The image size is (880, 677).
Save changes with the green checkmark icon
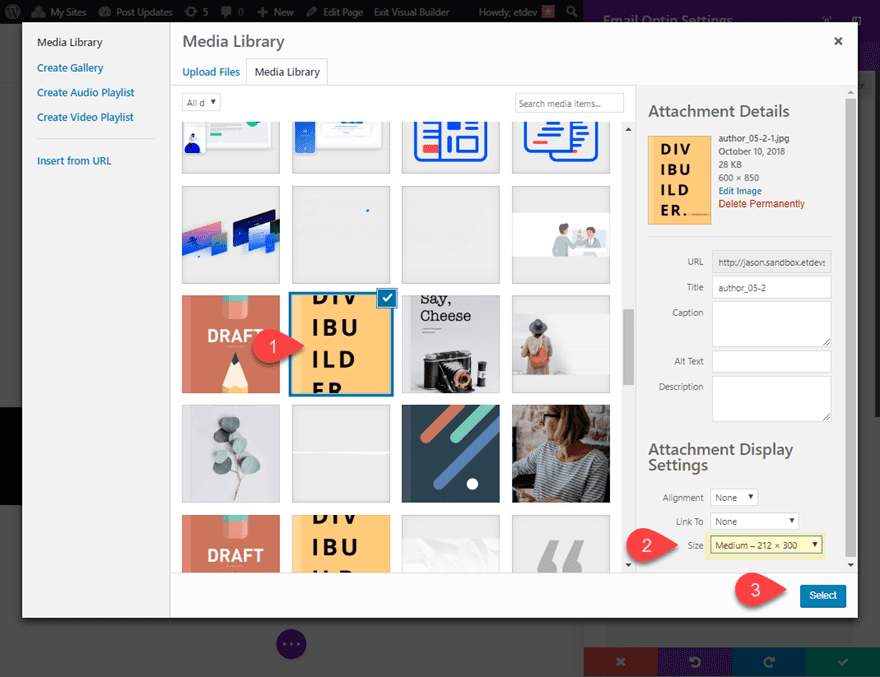[841, 662]
